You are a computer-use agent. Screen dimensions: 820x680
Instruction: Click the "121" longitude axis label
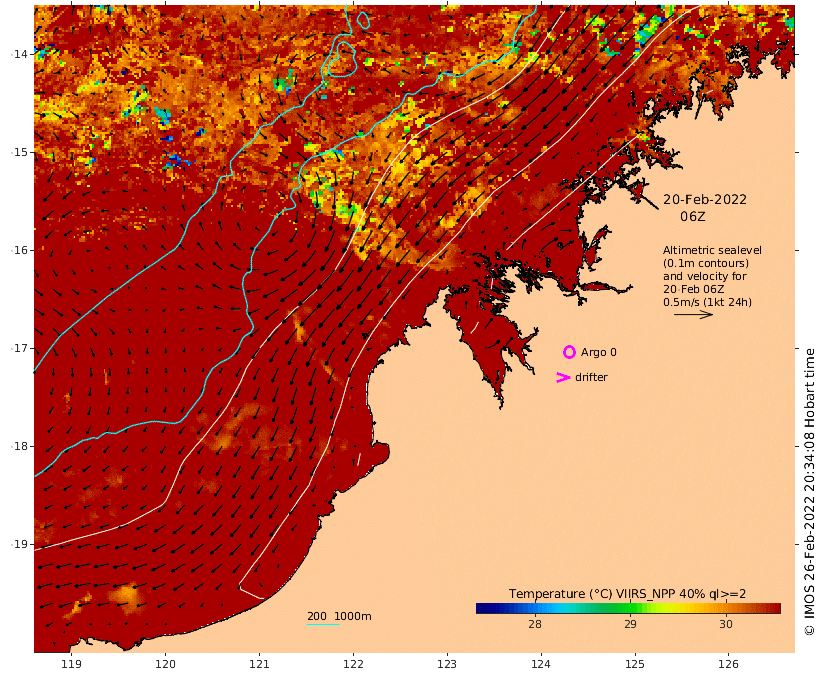click(x=259, y=664)
